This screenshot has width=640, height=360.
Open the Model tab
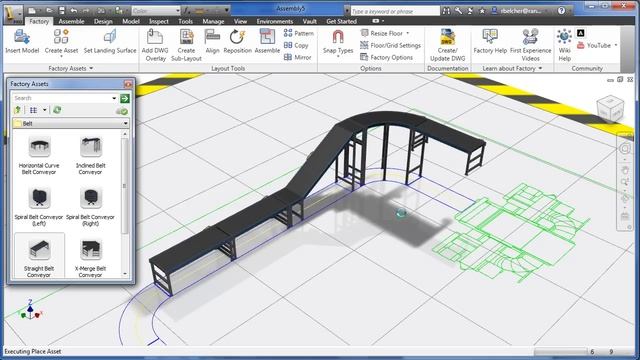coord(131,21)
